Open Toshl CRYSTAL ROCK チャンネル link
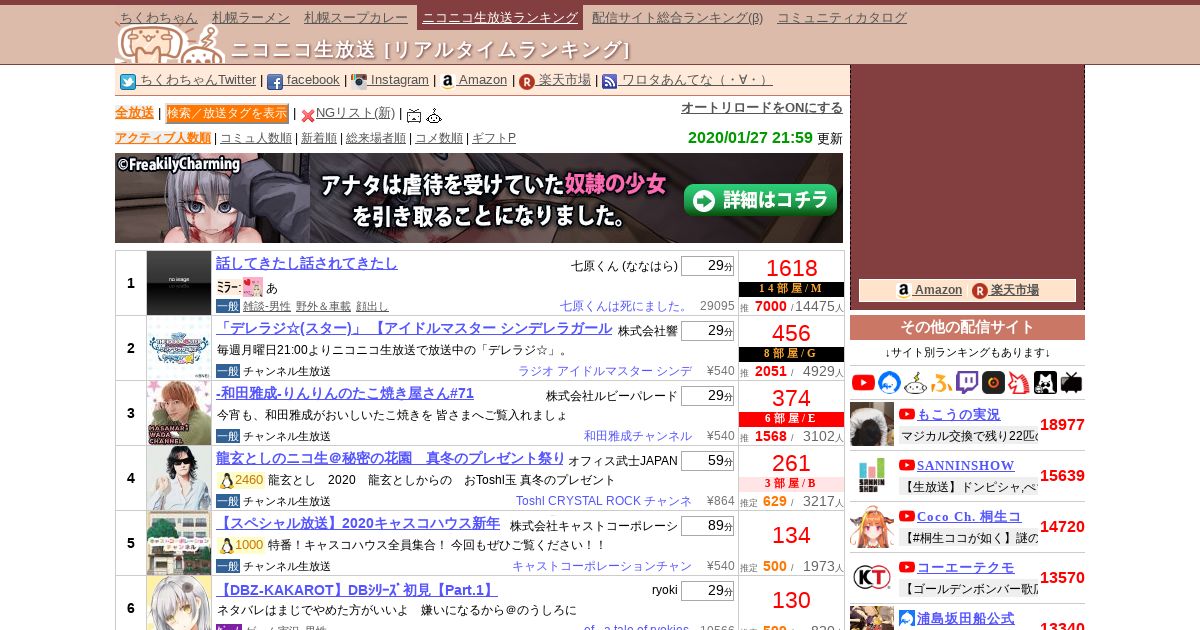The height and width of the screenshot is (630, 1200). click(604, 501)
